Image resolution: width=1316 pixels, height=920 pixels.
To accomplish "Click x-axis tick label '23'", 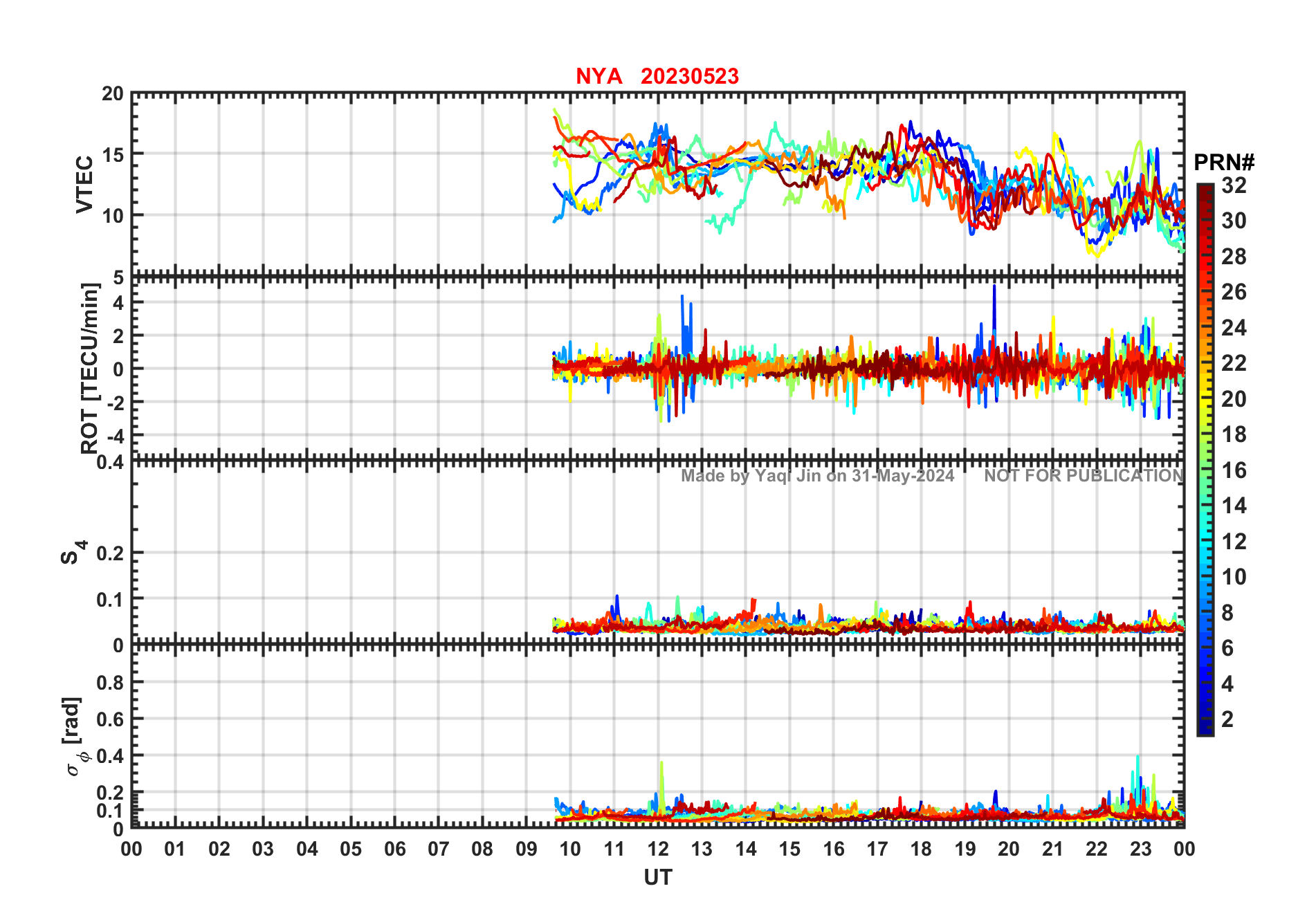I will (1140, 849).
